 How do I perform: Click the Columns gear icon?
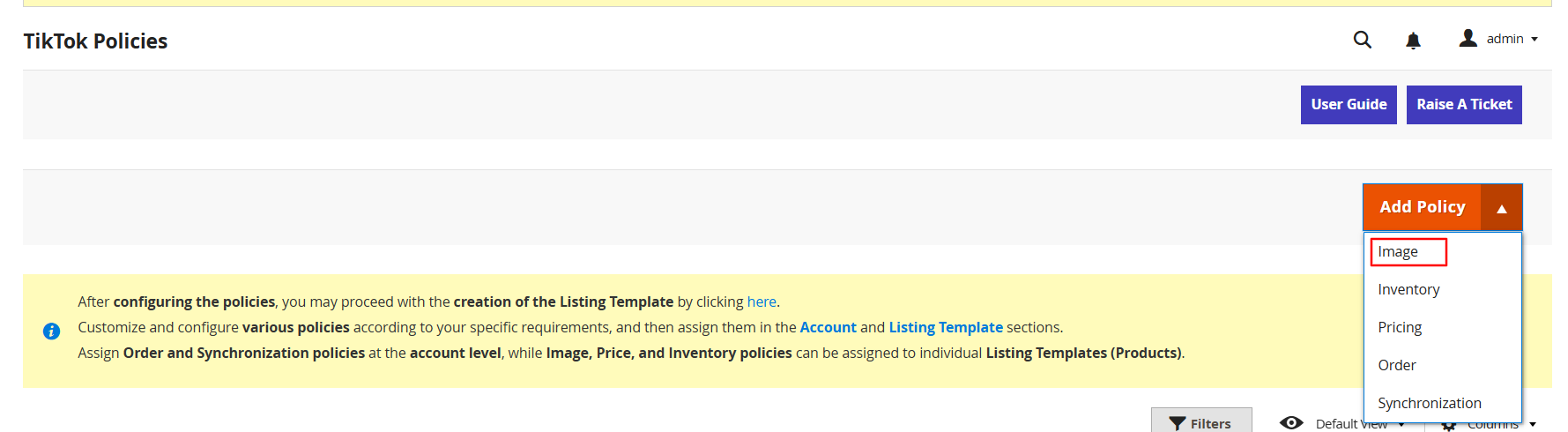tap(1449, 426)
